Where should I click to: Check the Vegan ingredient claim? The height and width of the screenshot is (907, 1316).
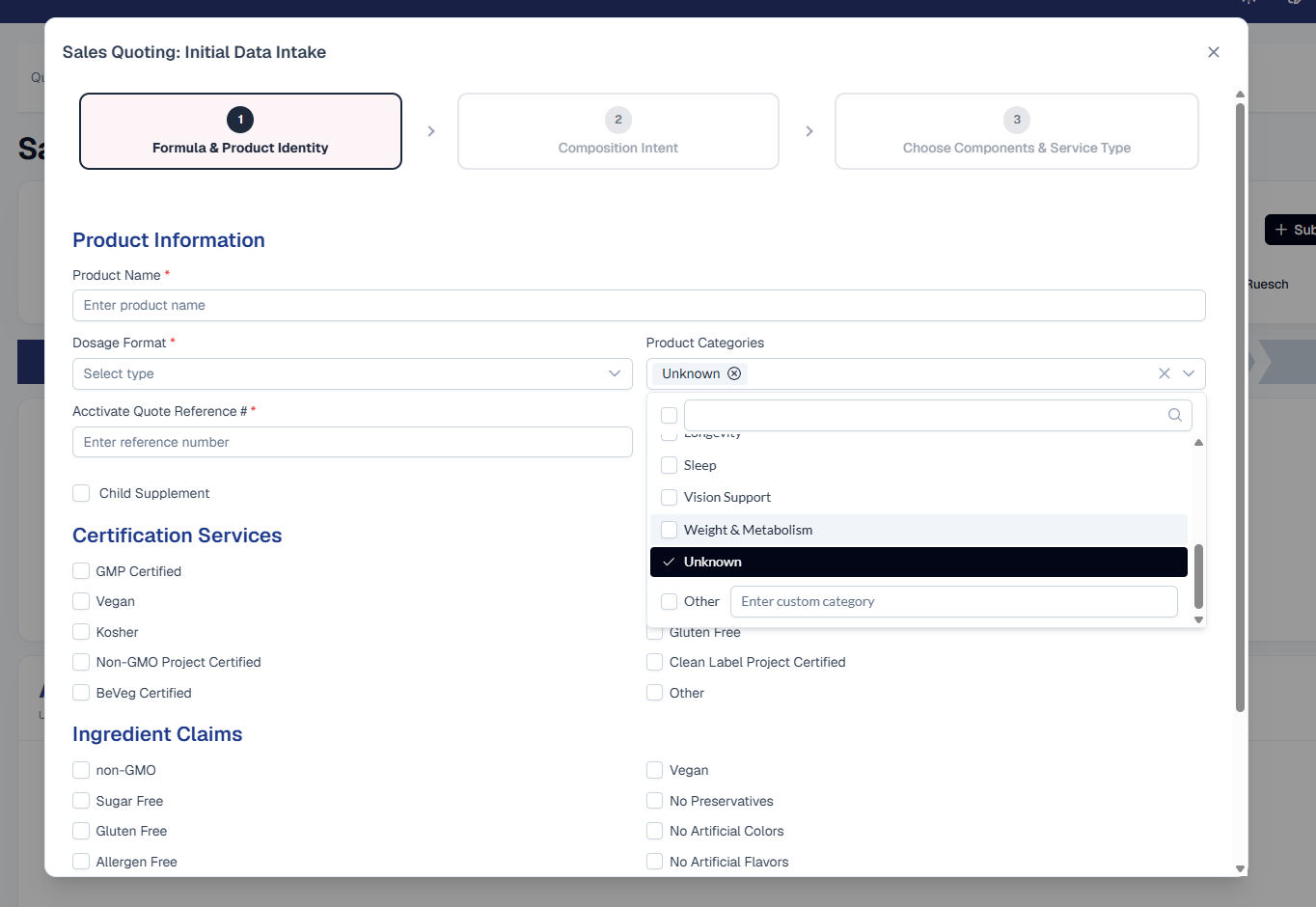click(654, 770)
